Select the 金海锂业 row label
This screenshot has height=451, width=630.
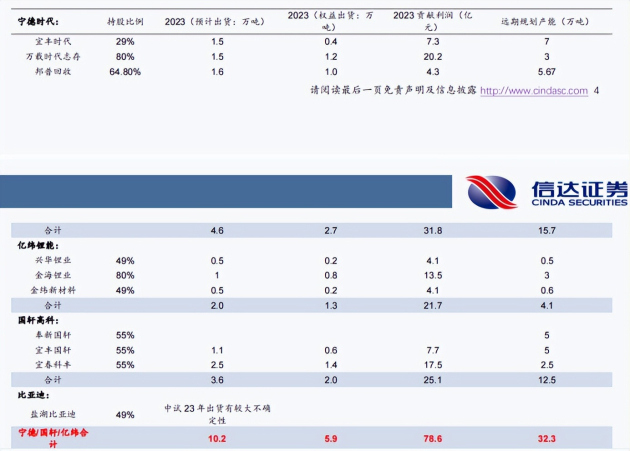pos(53,275)
